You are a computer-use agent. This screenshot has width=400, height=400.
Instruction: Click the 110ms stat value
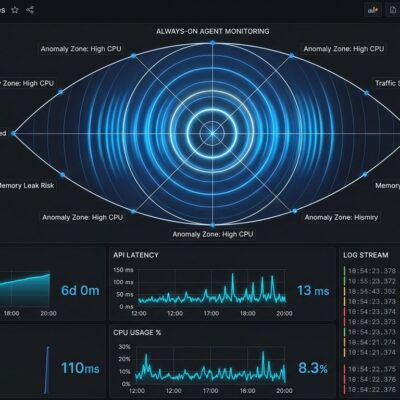(80, 368)
